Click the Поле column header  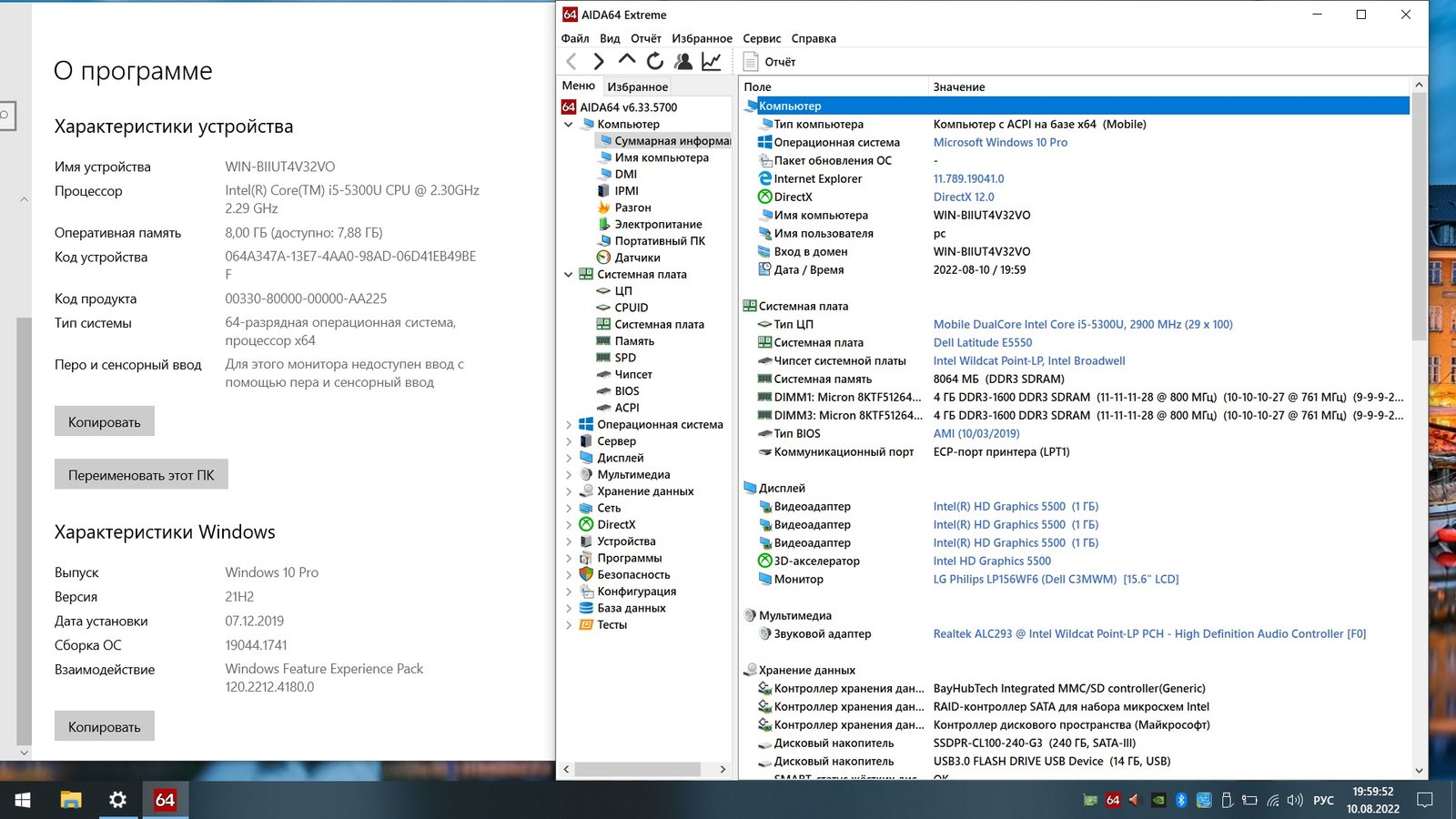pos(834,86)
